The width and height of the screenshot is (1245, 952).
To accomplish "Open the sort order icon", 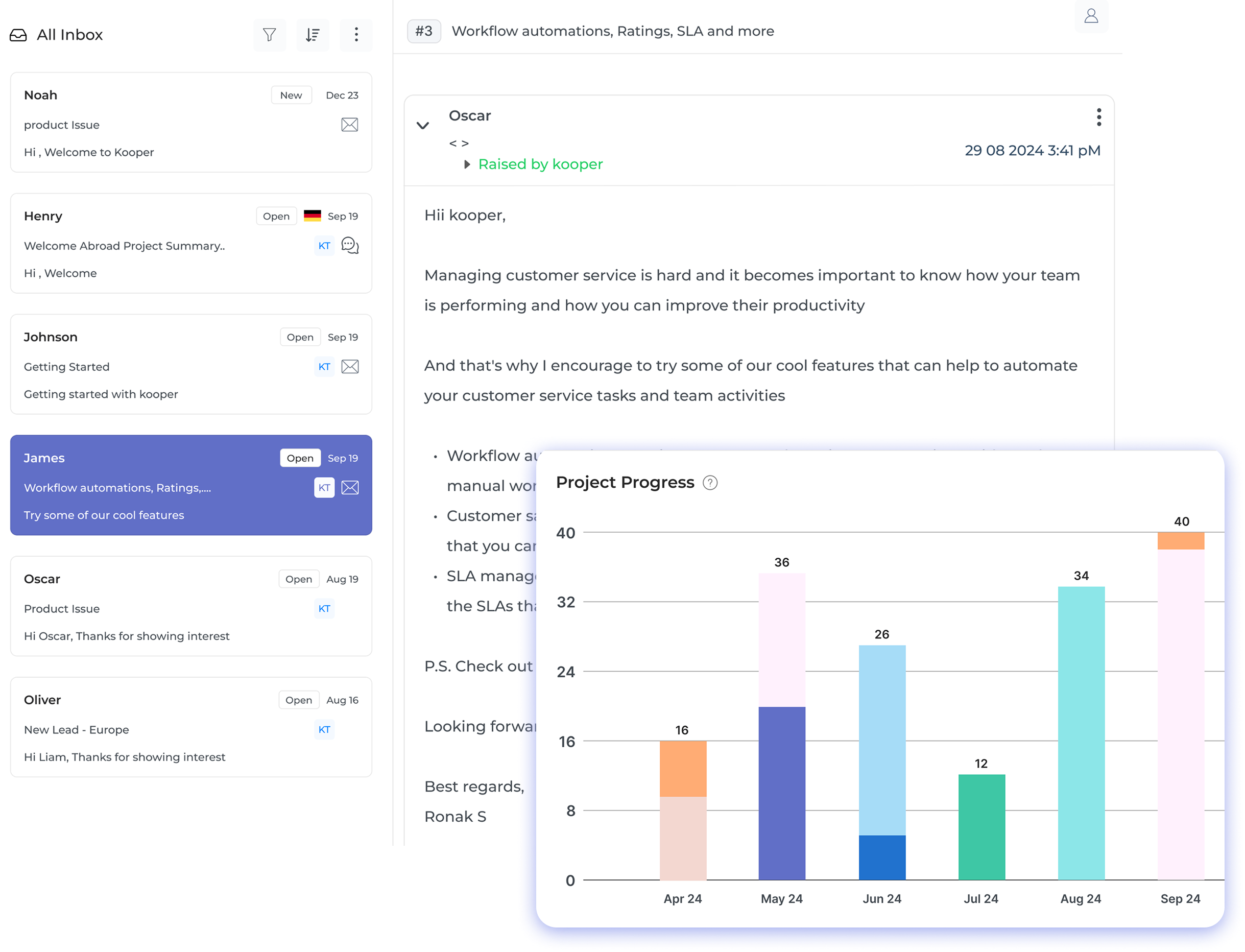I will (x=312, y=35).
